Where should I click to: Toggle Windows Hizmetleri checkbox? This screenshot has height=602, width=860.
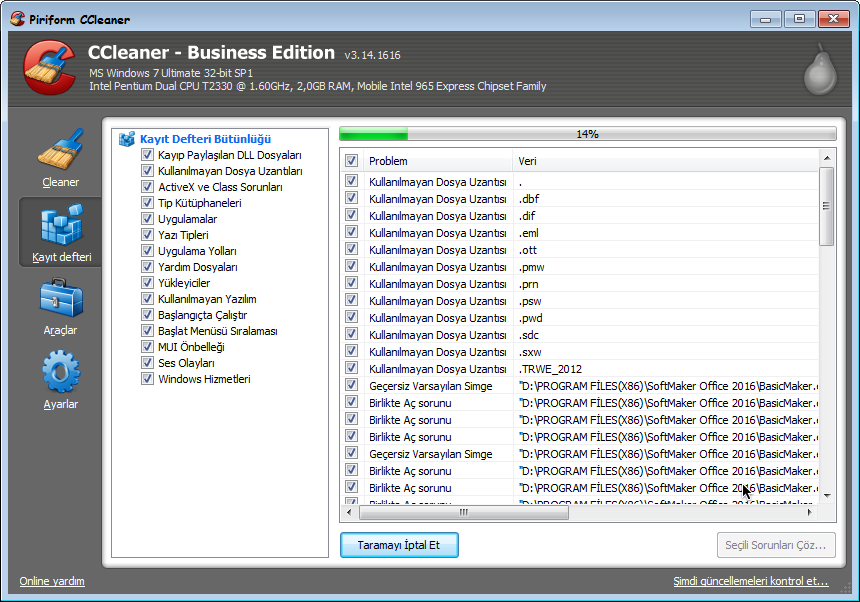click(x=147, y=378)
